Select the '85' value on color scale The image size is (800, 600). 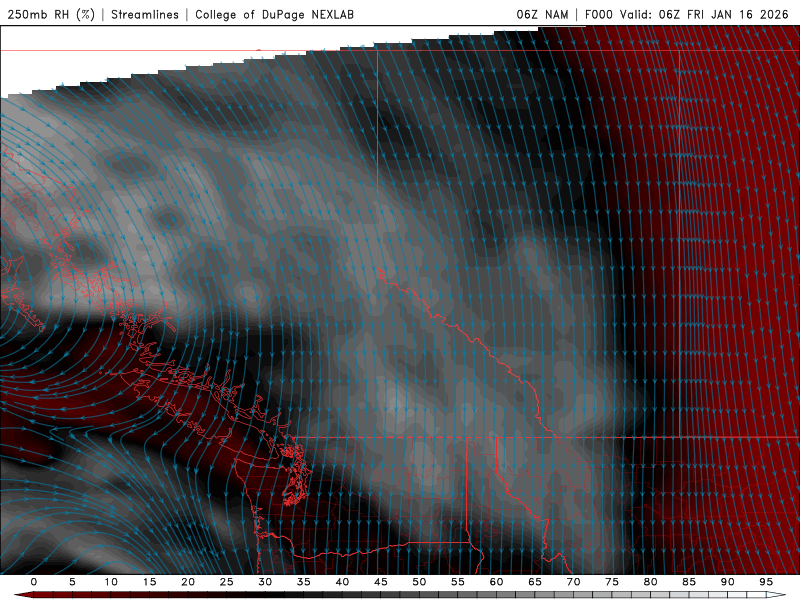coord(689,582)
